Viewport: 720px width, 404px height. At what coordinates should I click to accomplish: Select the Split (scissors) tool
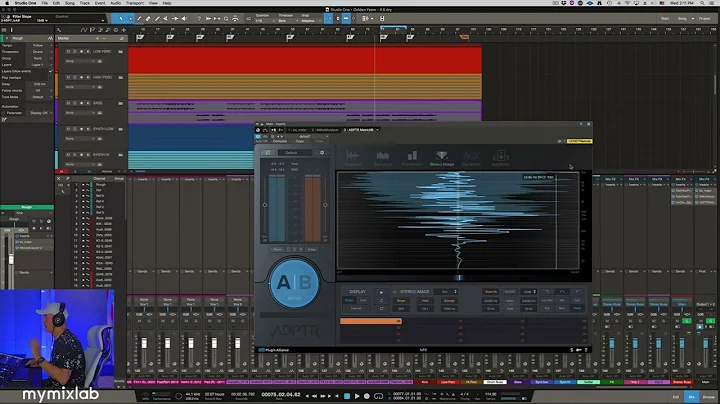click(139, 19)
